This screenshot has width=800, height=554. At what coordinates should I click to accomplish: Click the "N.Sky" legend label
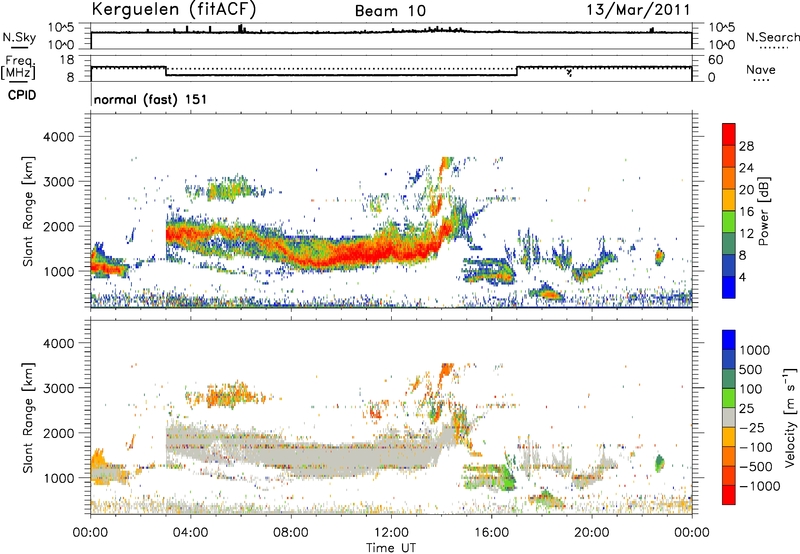[19, 37]
